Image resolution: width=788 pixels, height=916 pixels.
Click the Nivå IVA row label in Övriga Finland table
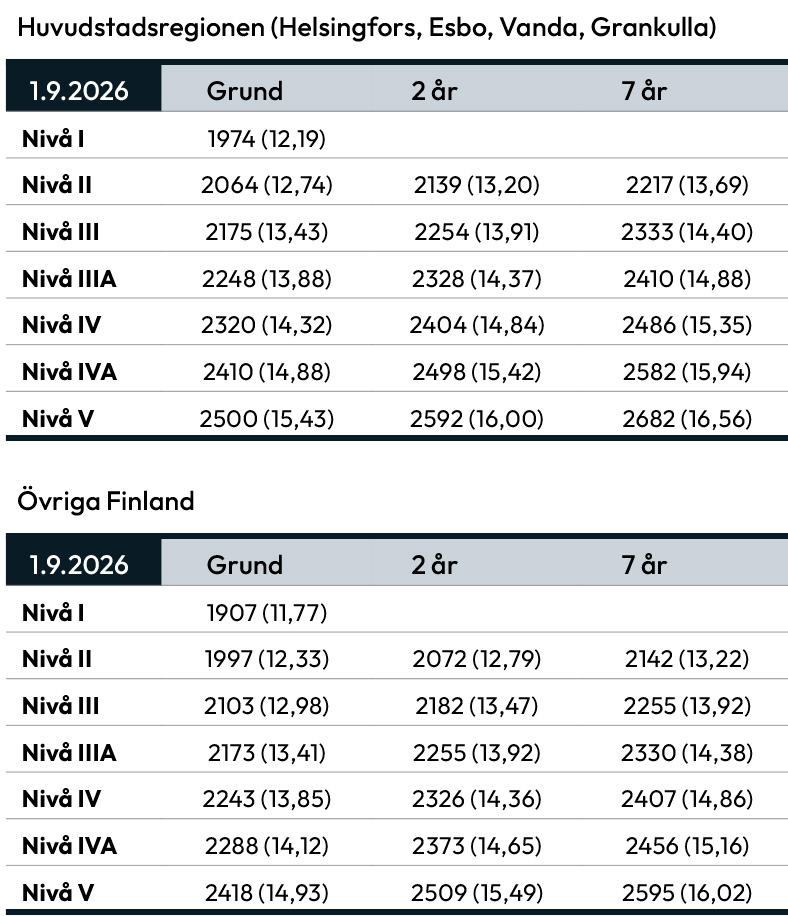click(x=69, y=846)
